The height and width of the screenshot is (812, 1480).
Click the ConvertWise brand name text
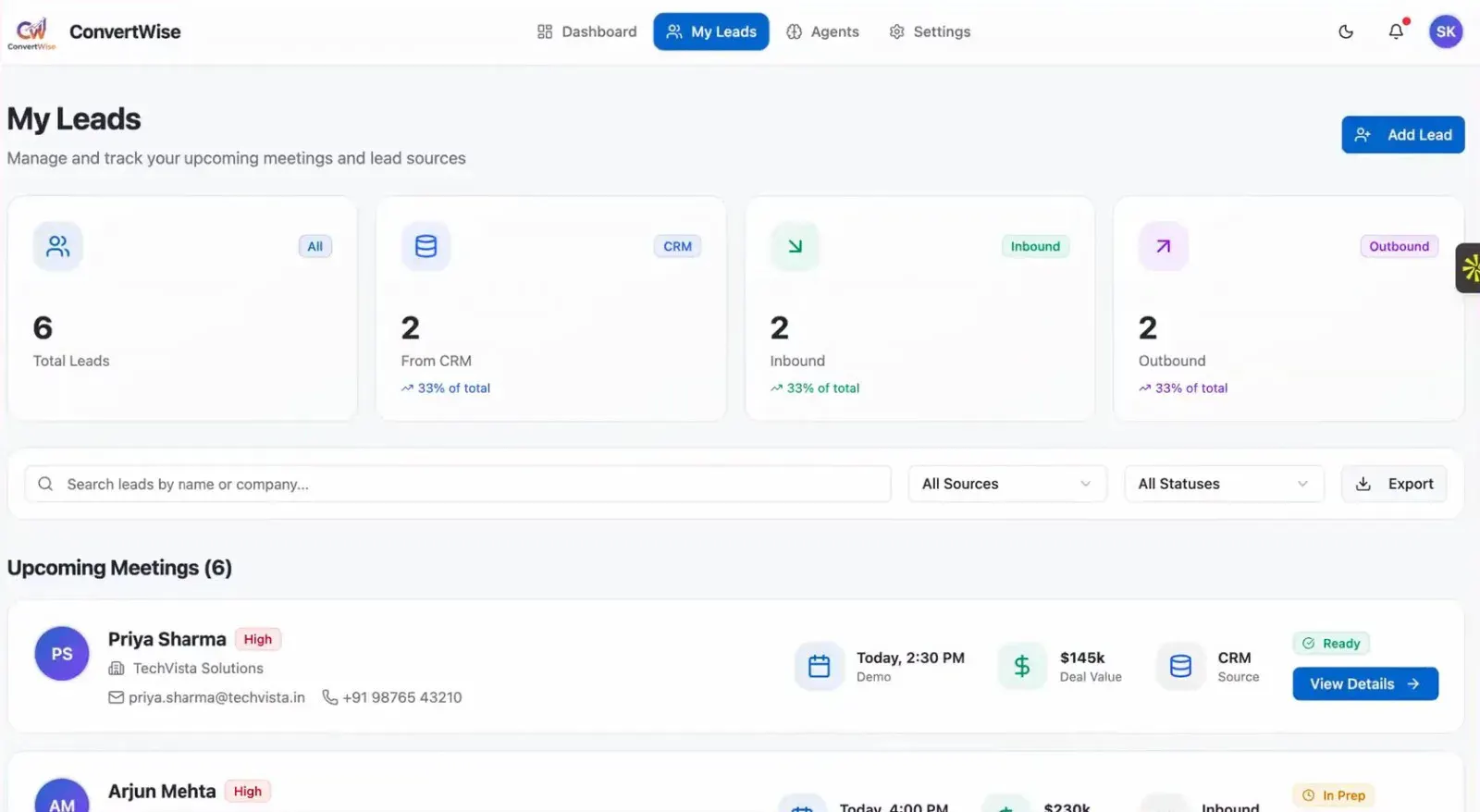(x=125, y=31)
